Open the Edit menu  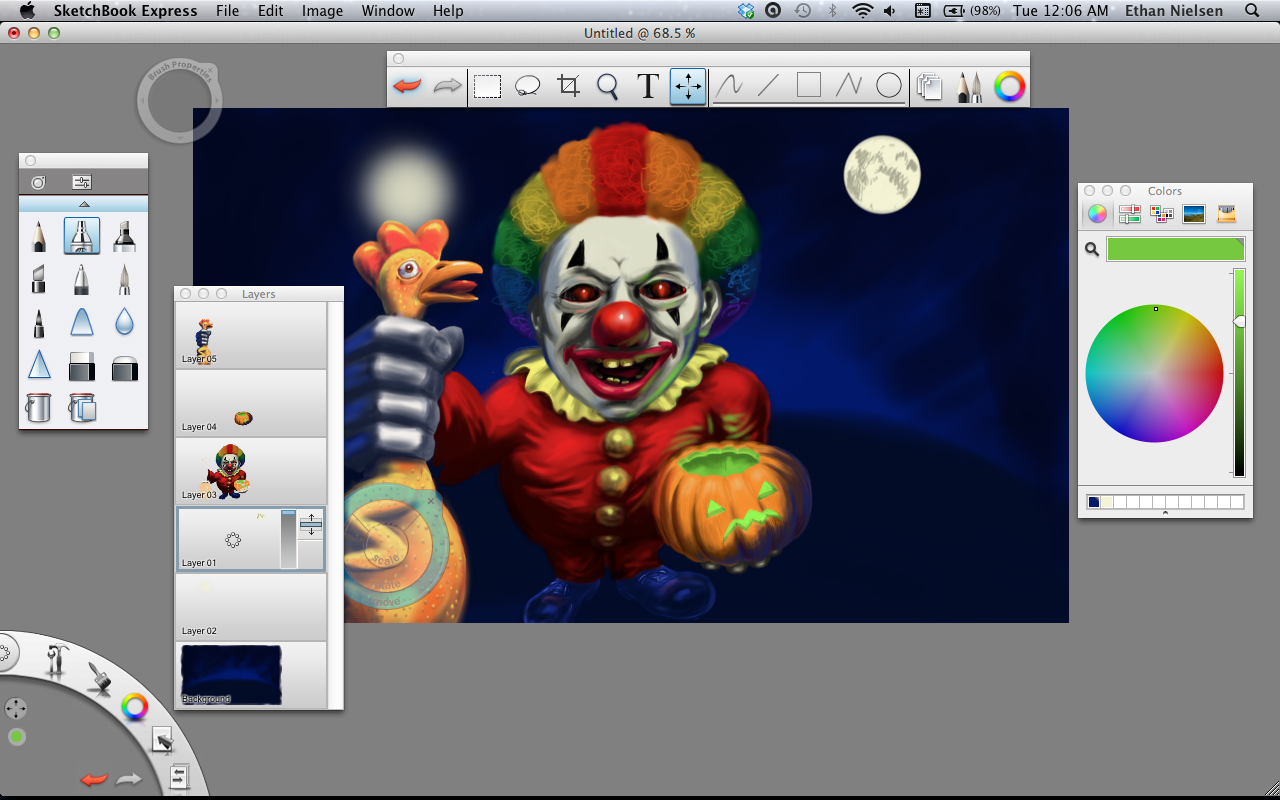coord(270,11)
